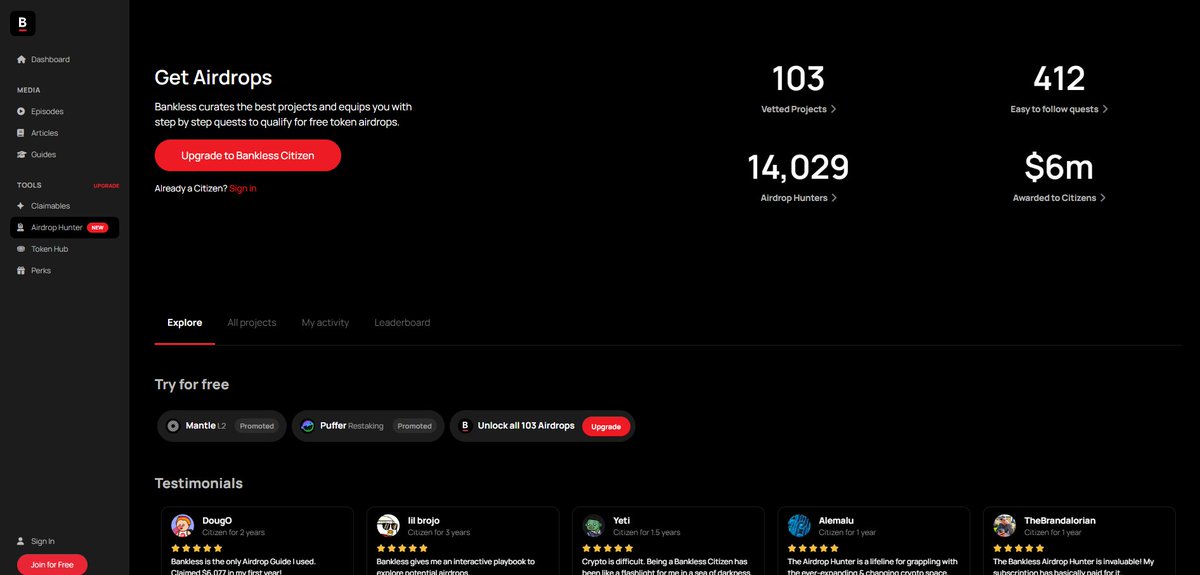Open the Puffer Restaking promoted project
Screen dimensions: 1200x575
click(x=369, y=426)
